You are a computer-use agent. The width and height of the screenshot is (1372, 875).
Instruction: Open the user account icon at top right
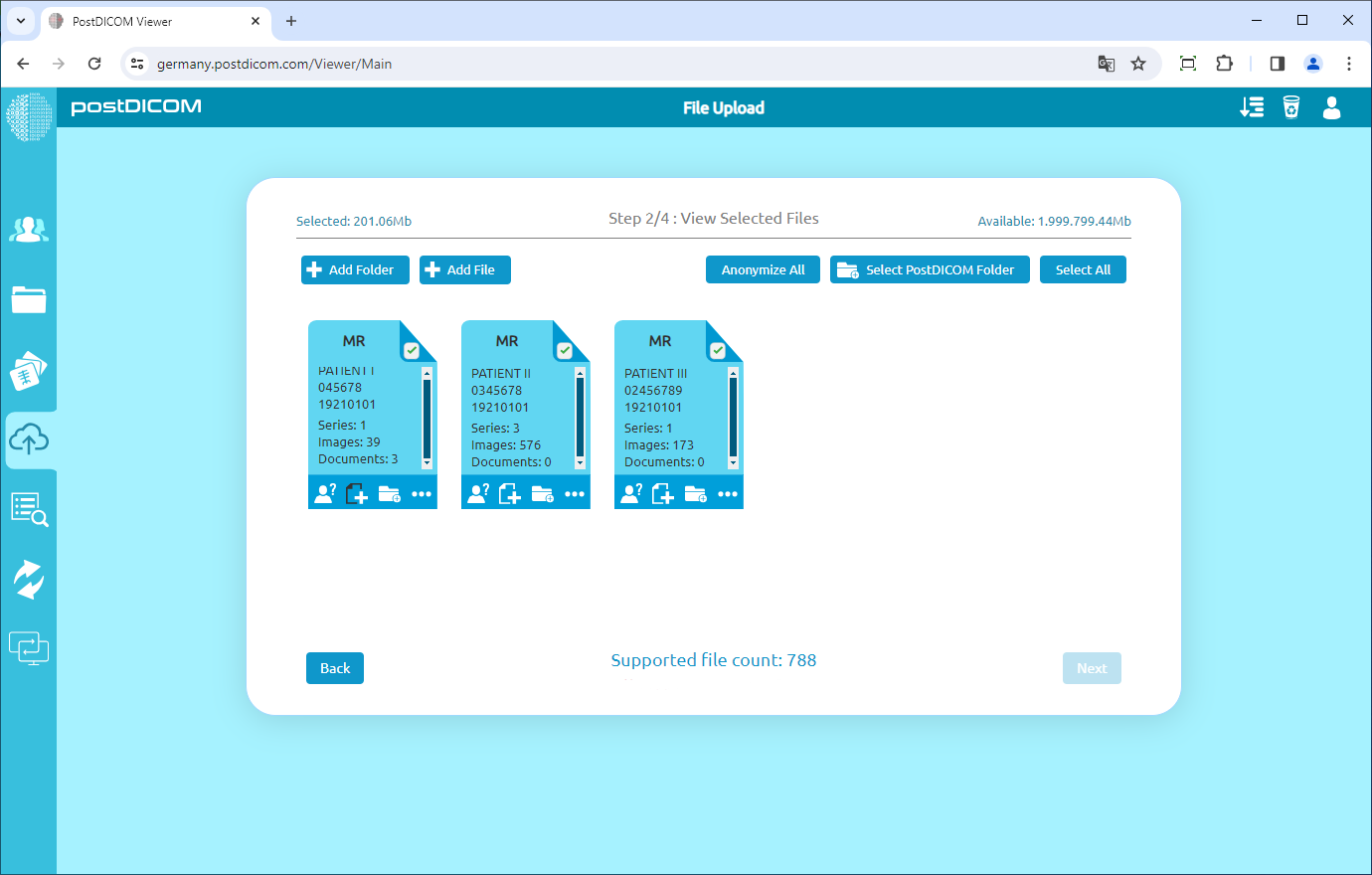1332,109
